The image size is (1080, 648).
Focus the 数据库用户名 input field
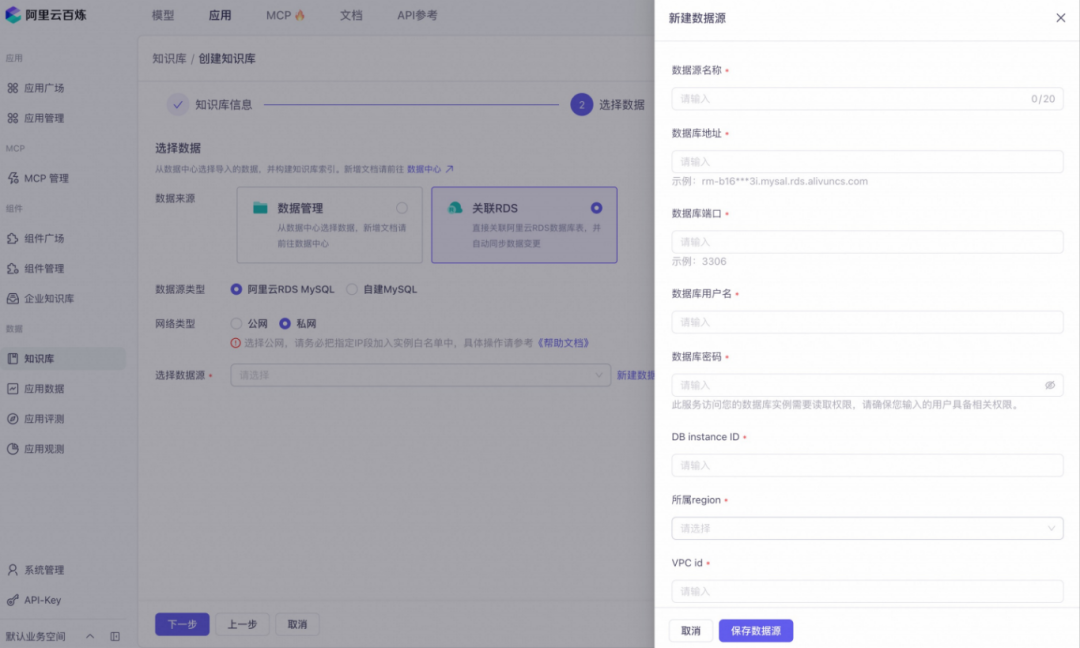(867, 322)
